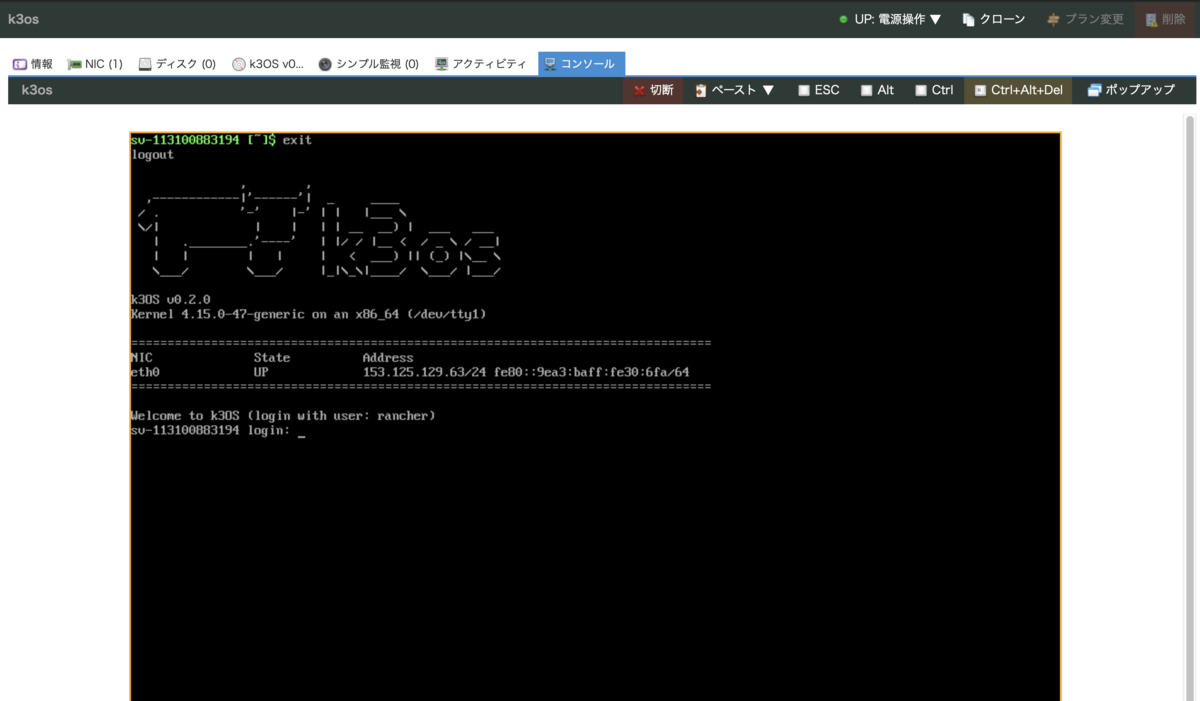Click the k3os label in console toolbar
Screen dimensions: 1200x701
tap(37, 90)
